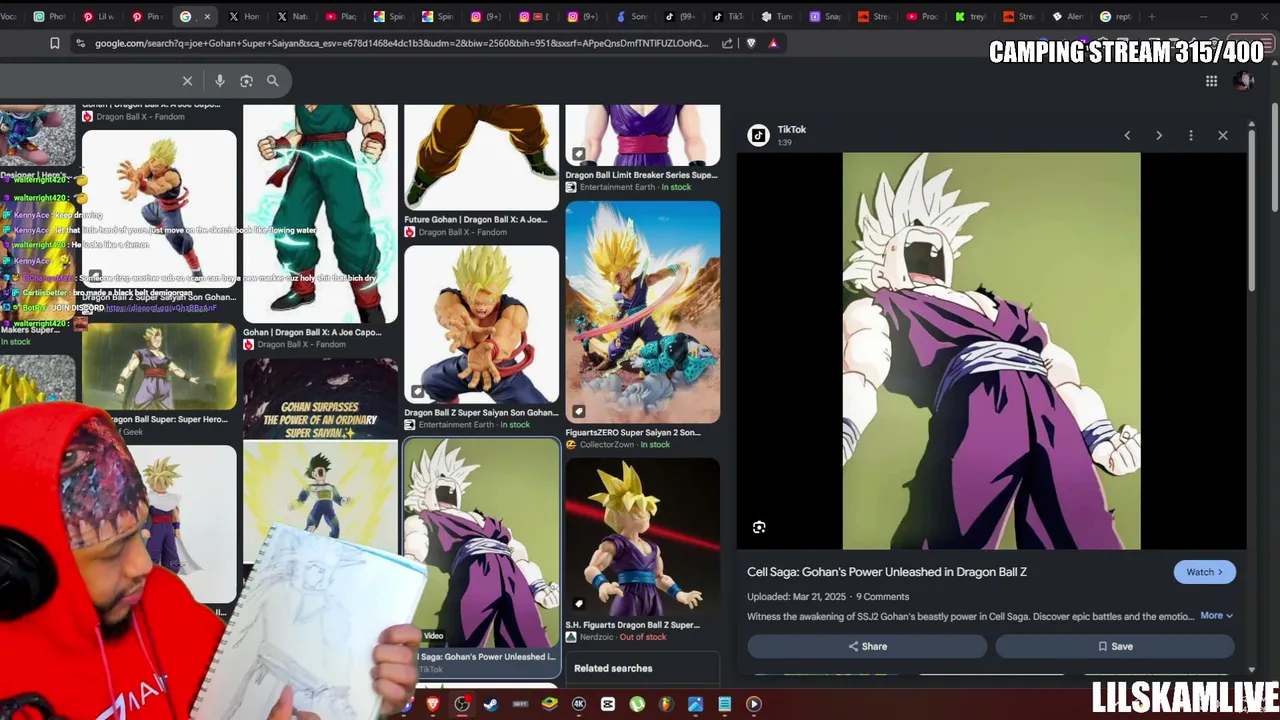Switch to the TikTok browser tab
Viewport: 1280px width, 720px height.
[728, 16]
